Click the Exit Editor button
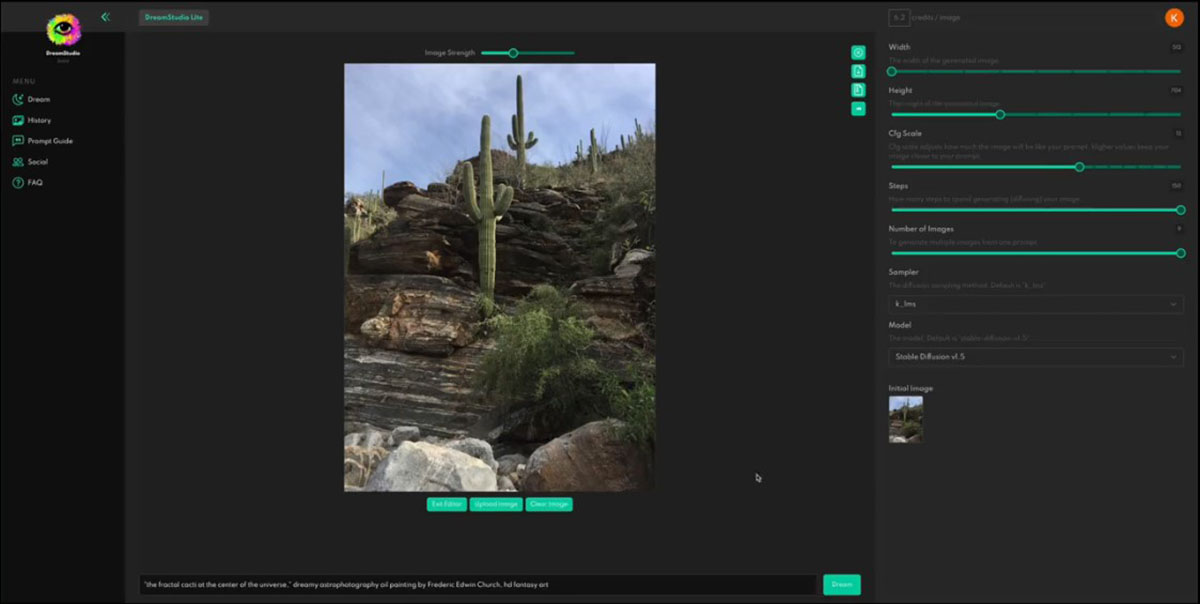Image resolution: width=1200 pixels, height=604 pixels. tap(447, 504)
